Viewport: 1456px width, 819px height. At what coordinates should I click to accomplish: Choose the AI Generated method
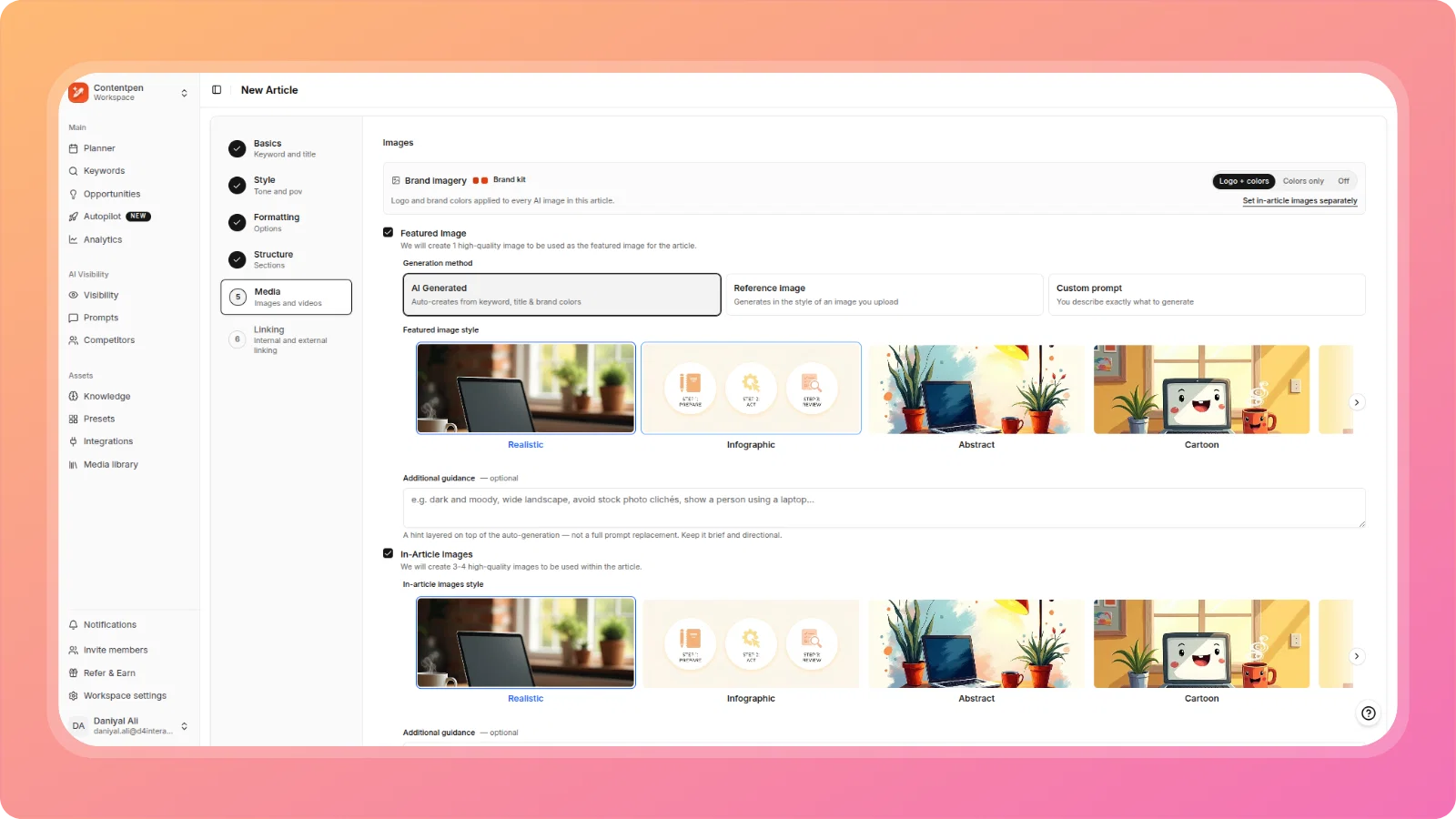[x=561, y=295]
